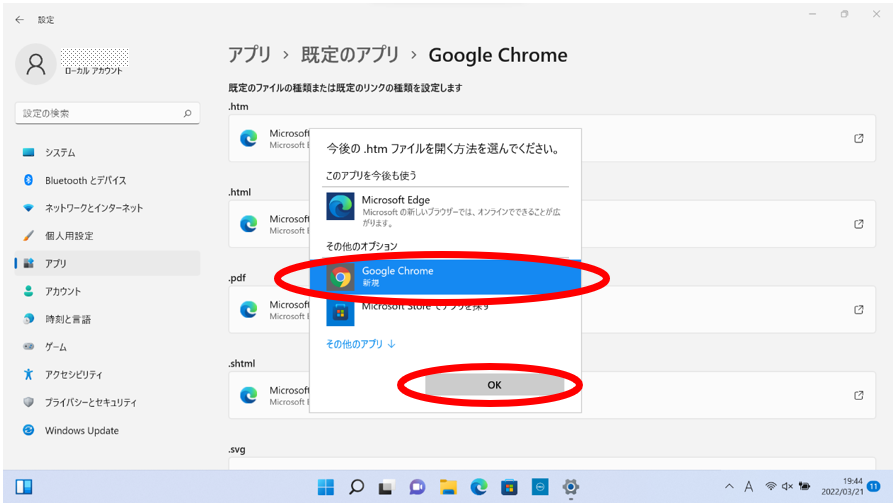The height and width of the screenshot is (503, 895).
Task: Select Google Chrome in the app chooser
Action: click(x=445, y=277)
